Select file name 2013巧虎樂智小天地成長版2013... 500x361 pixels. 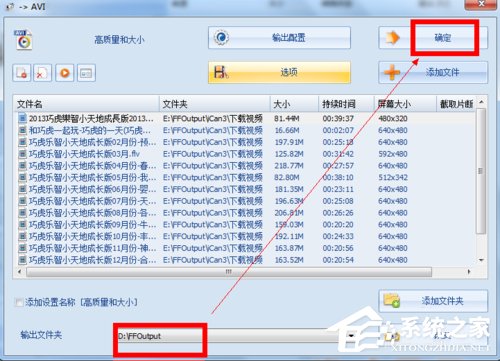91,118
